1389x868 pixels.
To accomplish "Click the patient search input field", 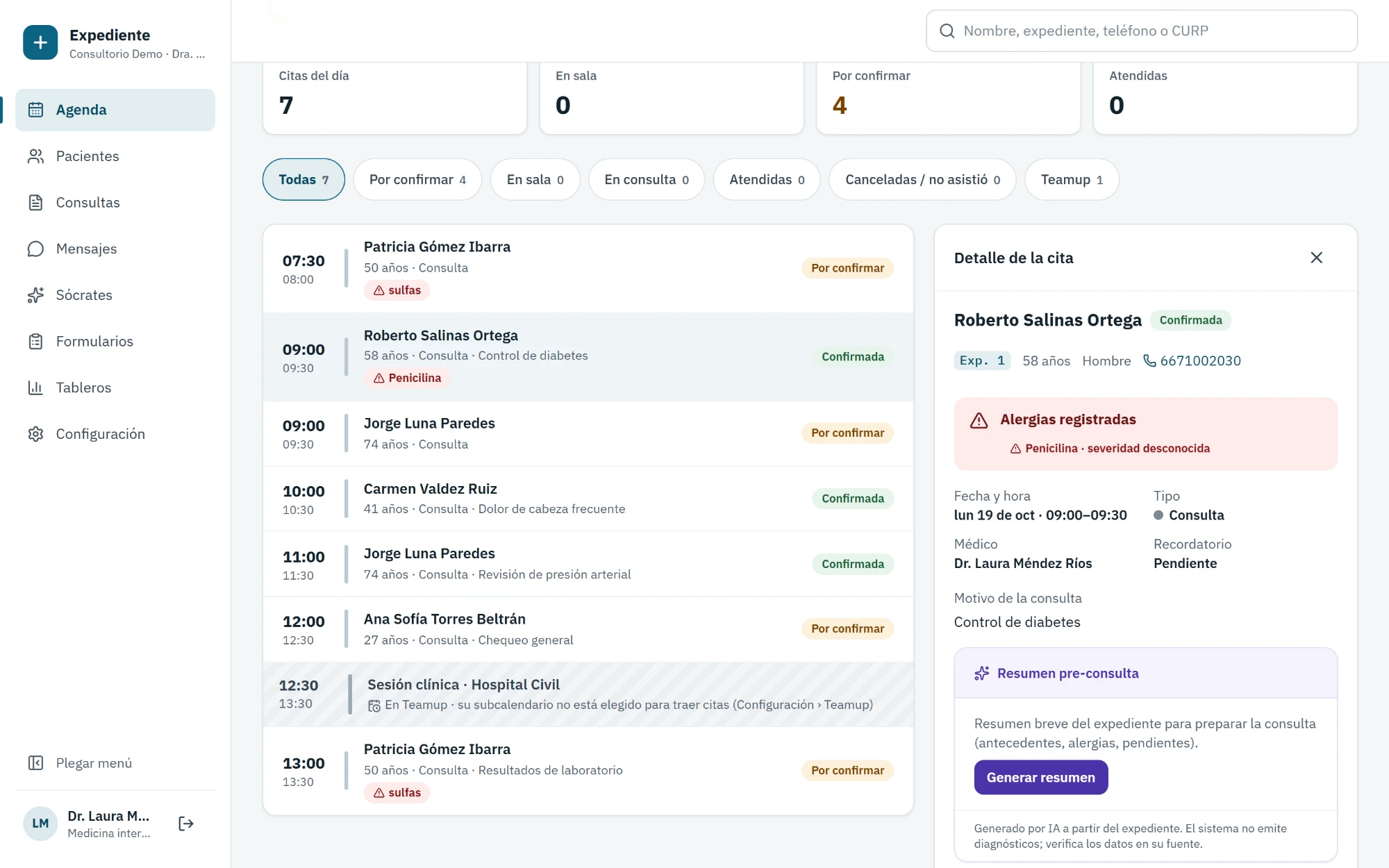I will (x=1142, y=31).
